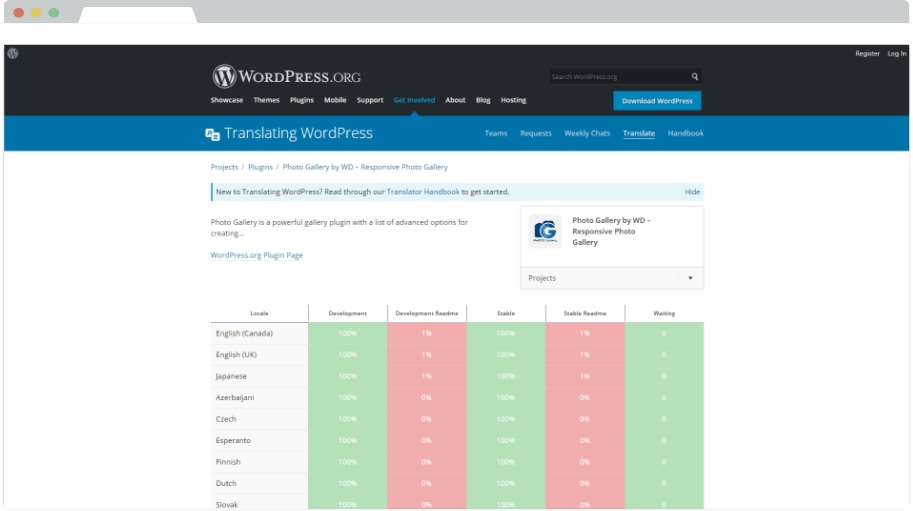Go to the Translate tab
Screen dimensions: 913x511
[639, 133]
